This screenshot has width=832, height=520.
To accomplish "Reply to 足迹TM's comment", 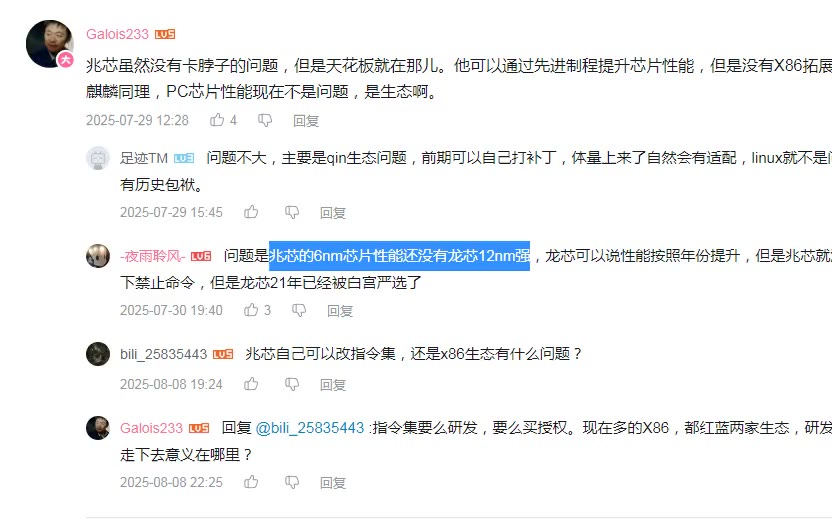I will point(333,213).
